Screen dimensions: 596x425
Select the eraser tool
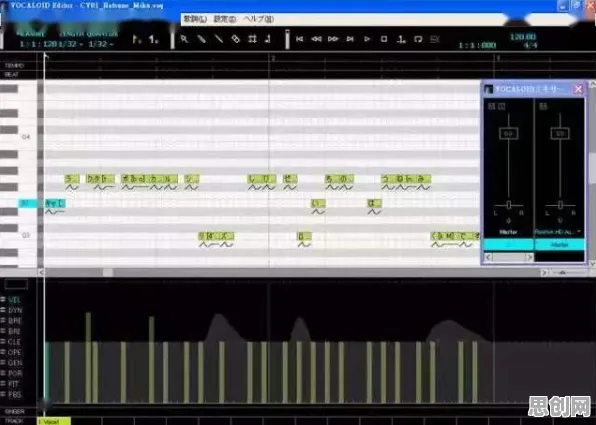click(236, 39)
